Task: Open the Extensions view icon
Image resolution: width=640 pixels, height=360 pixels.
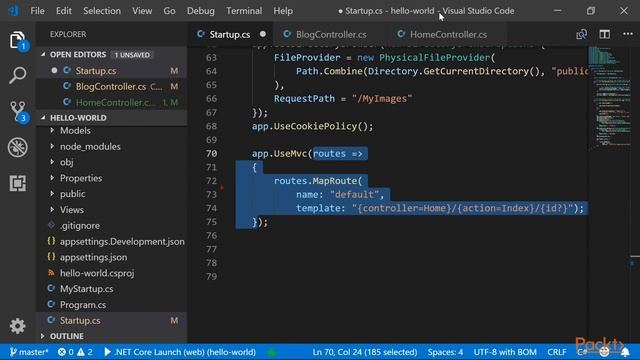Action: [18, 183]
